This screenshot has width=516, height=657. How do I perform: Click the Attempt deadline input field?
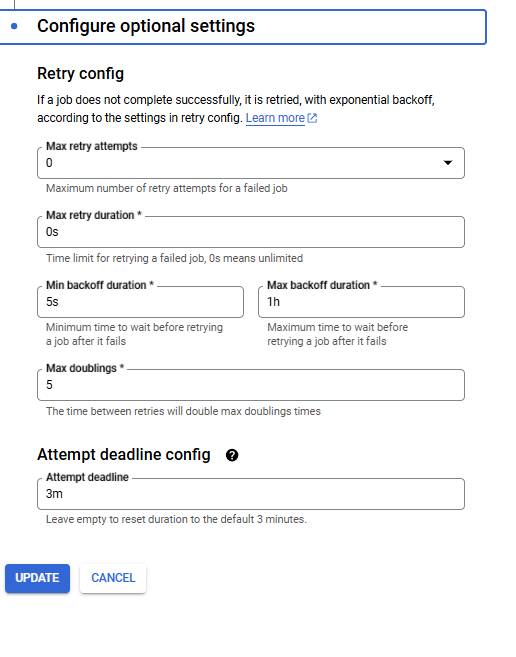coord(251,494)
